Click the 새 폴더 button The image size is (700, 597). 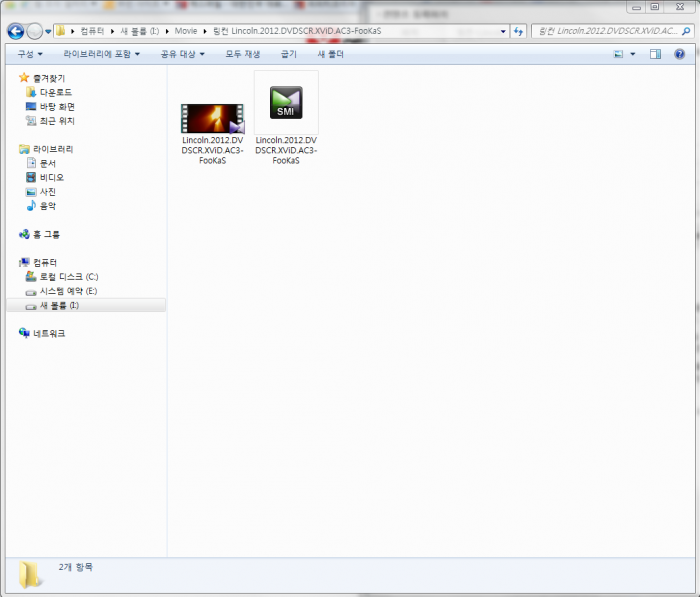[330, 54]
